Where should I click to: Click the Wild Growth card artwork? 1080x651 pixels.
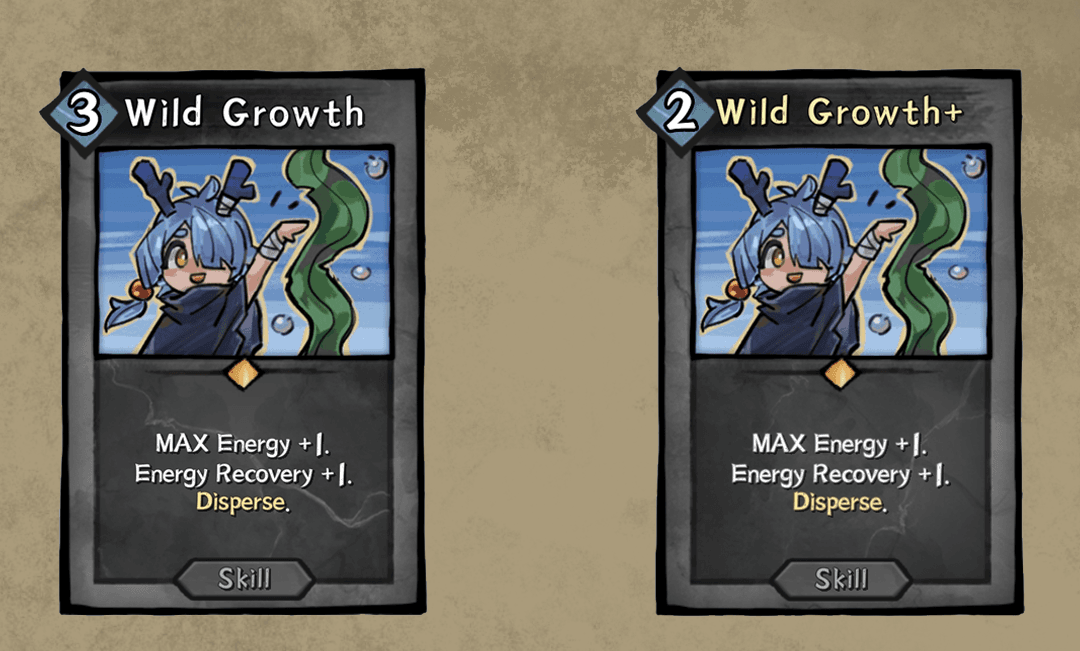[x=245, y=252]
